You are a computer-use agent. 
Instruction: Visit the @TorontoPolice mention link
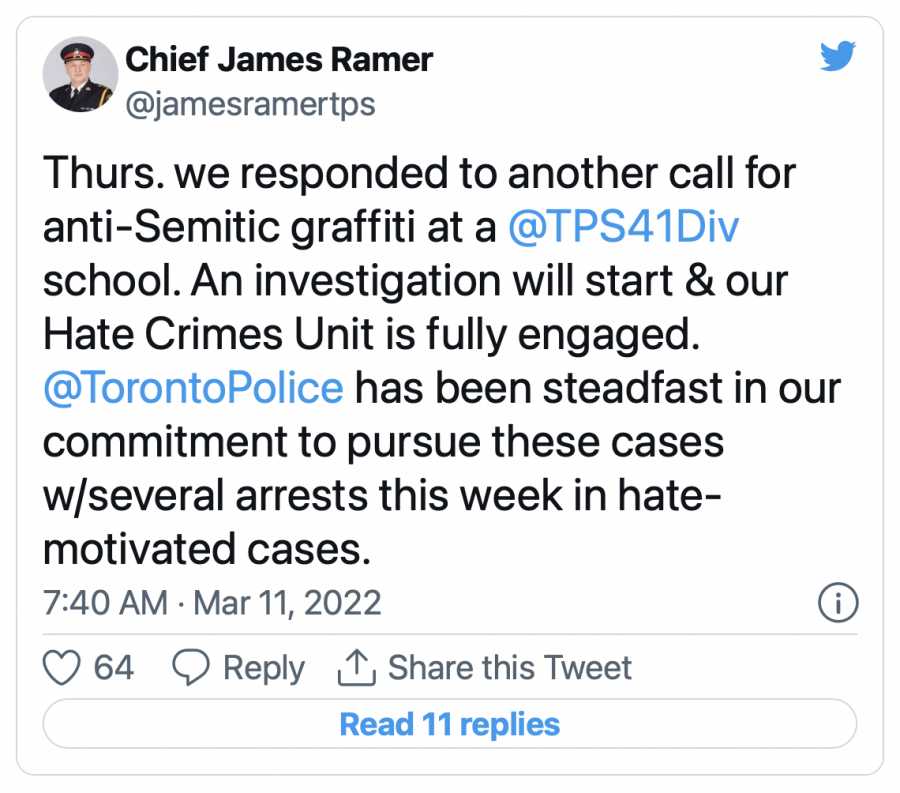click(x=194, y=386)
